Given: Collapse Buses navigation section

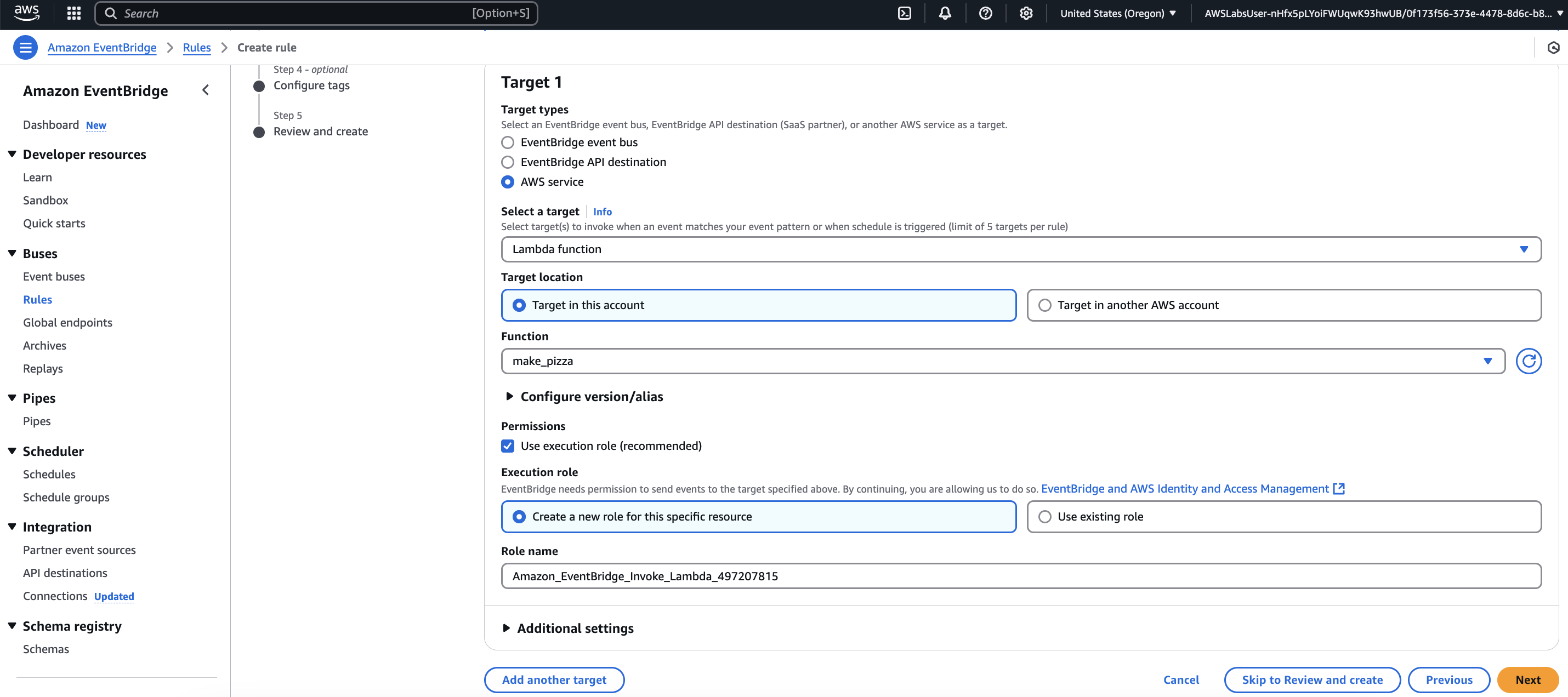Looking at the screenshot, I should (x=12, y=254).
